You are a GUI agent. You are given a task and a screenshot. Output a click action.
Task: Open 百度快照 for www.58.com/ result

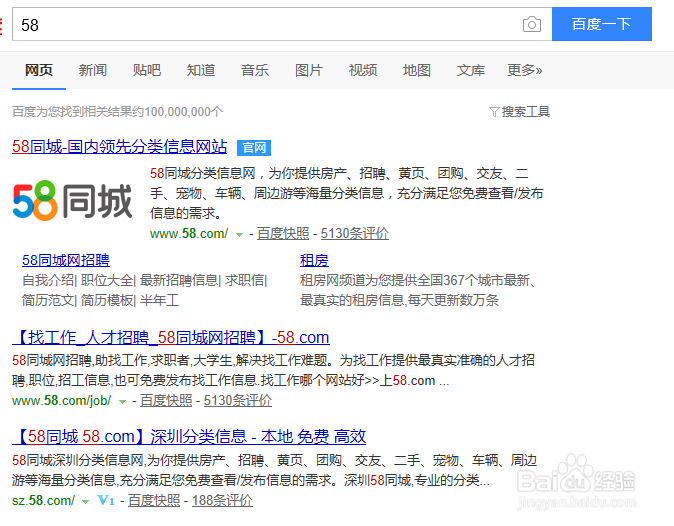click(283, 233)
